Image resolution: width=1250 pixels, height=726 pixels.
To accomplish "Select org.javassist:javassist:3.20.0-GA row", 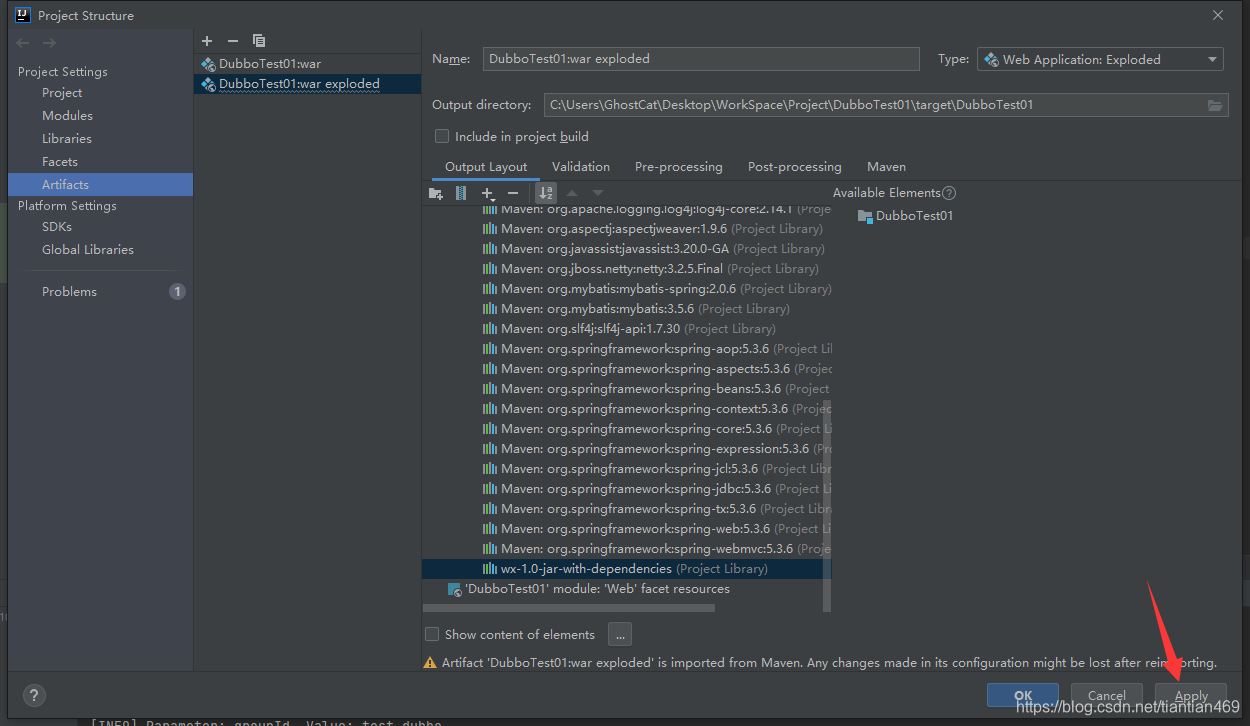I will 626,249.
